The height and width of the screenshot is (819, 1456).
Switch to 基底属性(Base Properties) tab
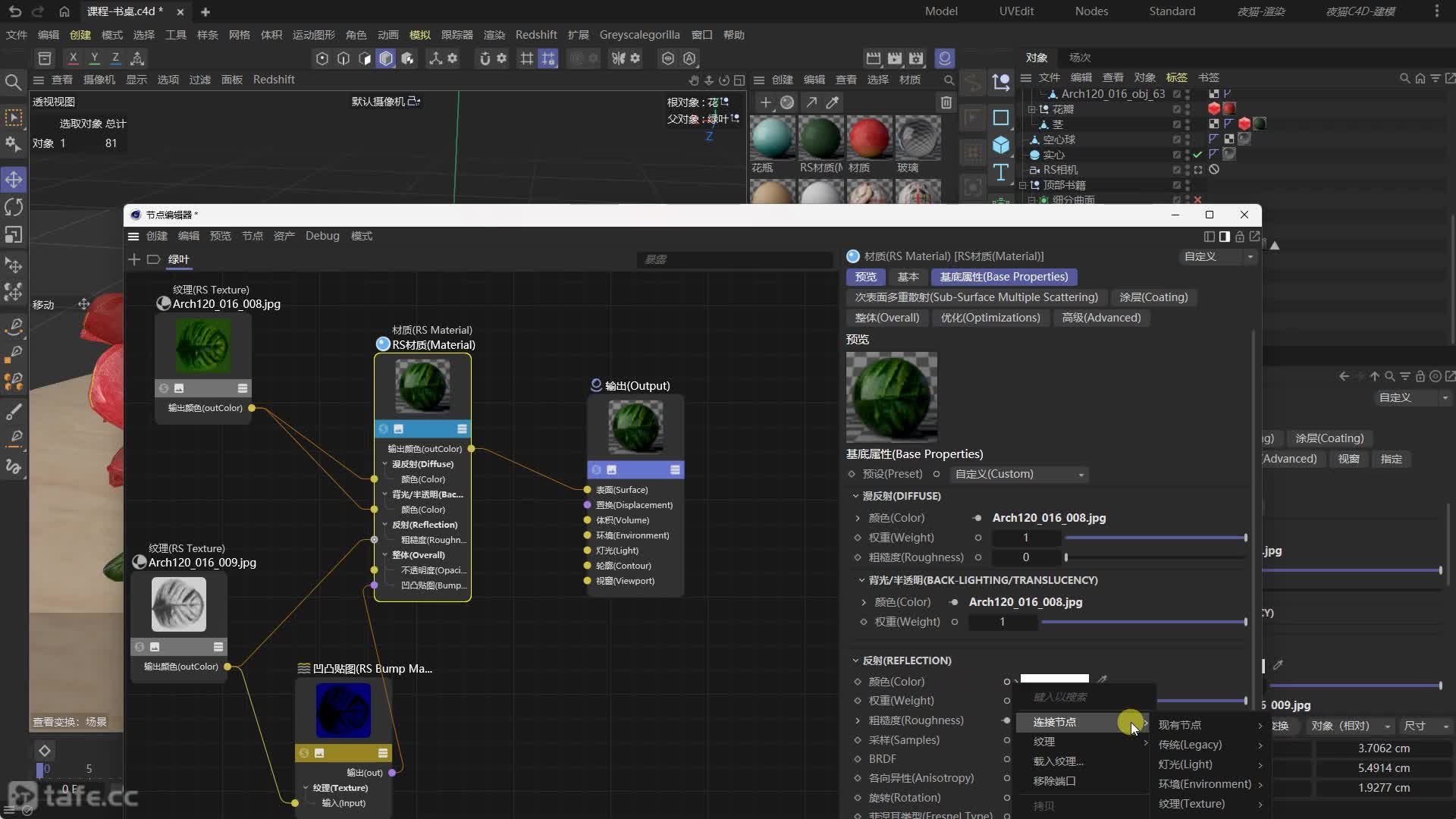point(1004,277)
